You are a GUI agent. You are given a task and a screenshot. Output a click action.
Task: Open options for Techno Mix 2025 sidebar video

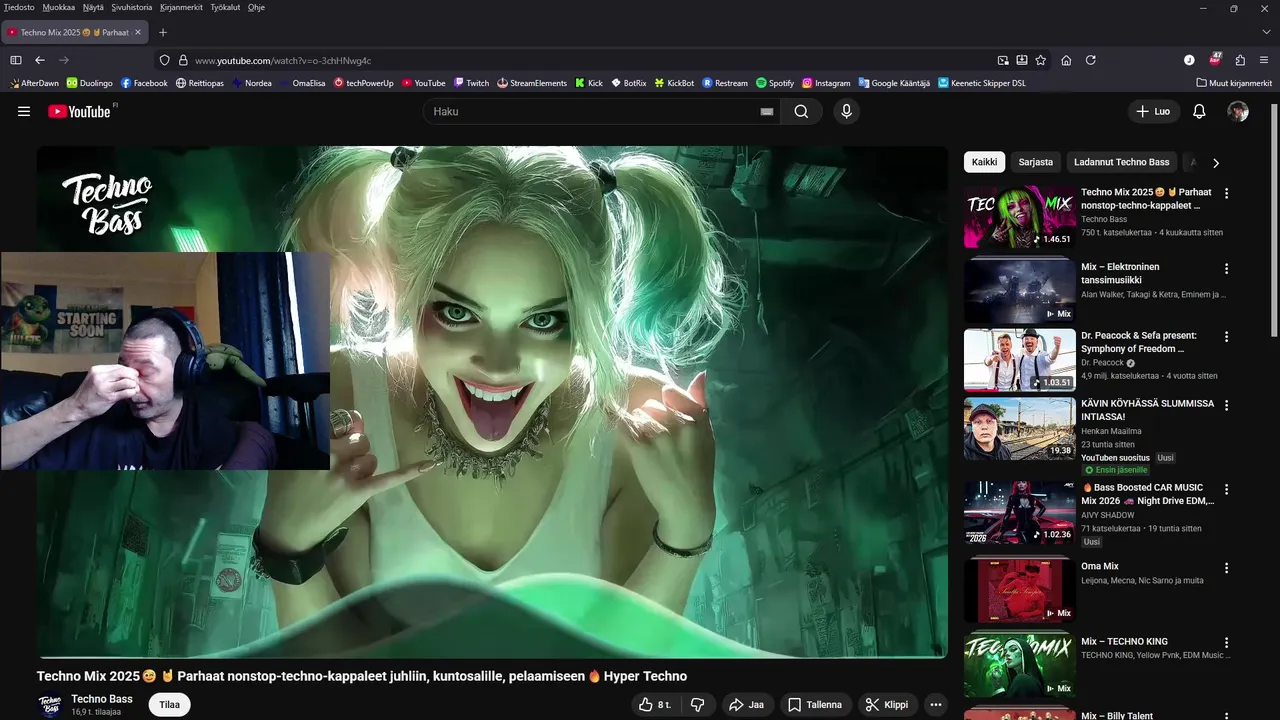tap(1226, 193)
